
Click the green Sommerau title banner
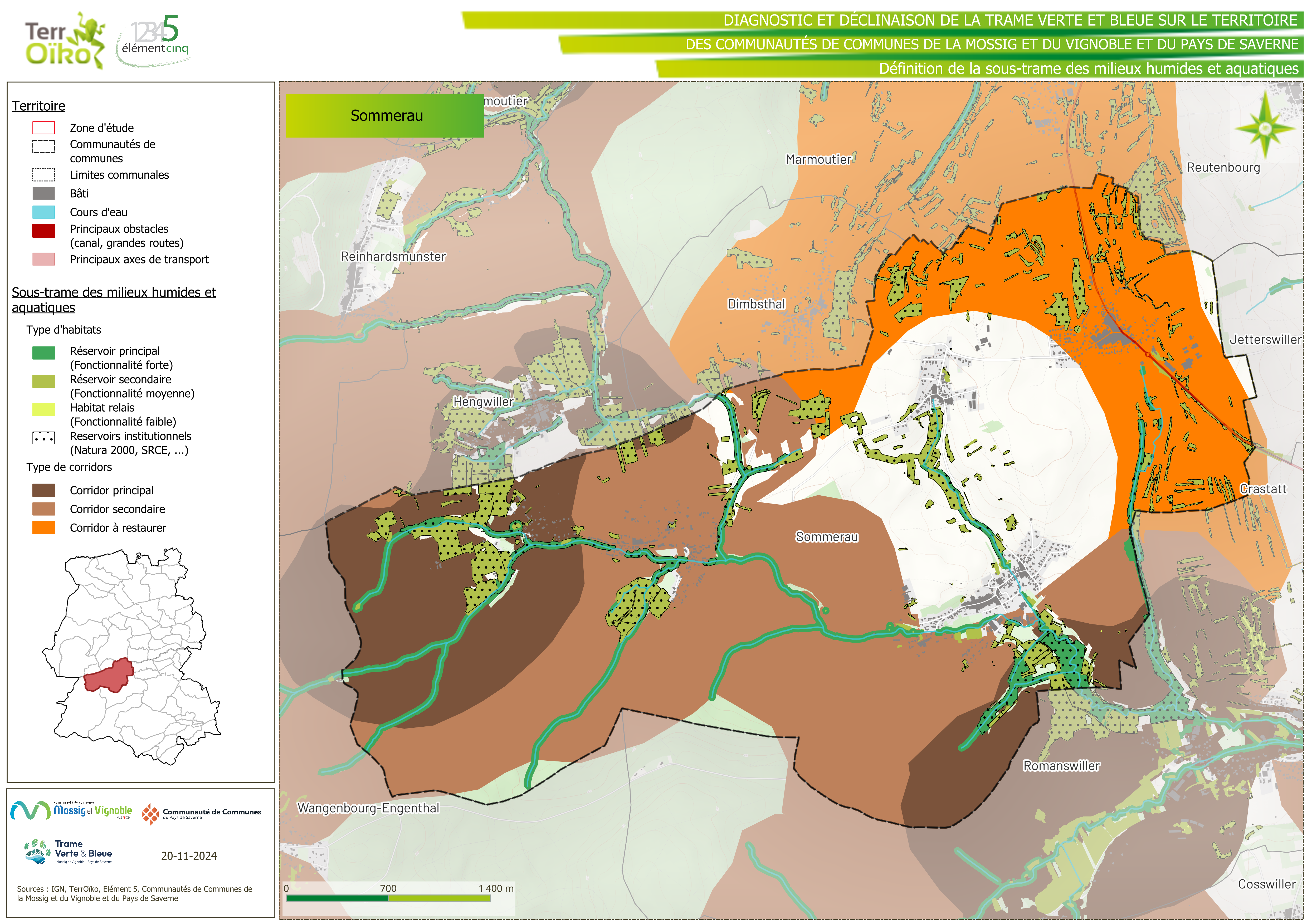tap(385, 116)
